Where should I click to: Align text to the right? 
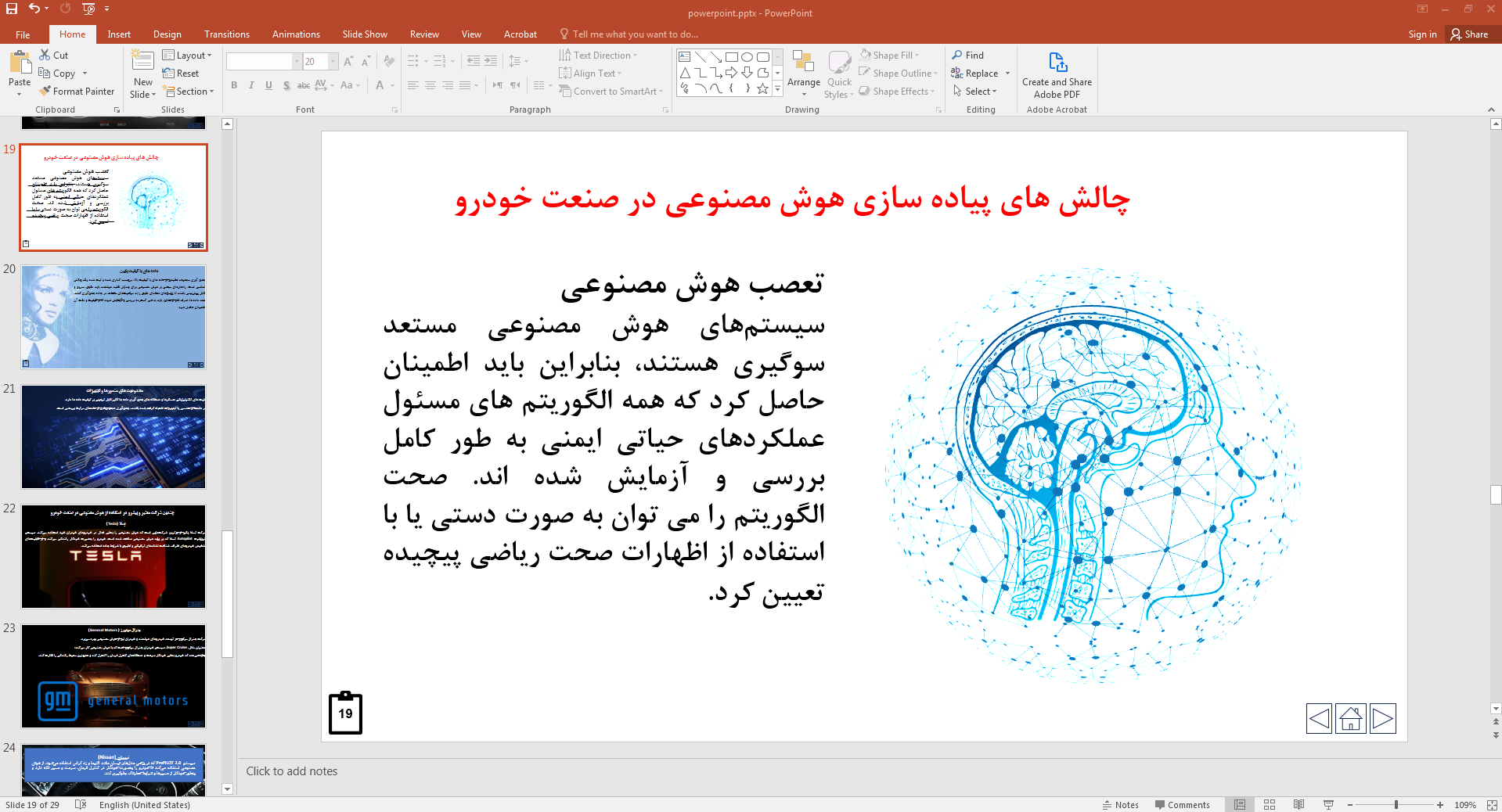pos(448,85)
